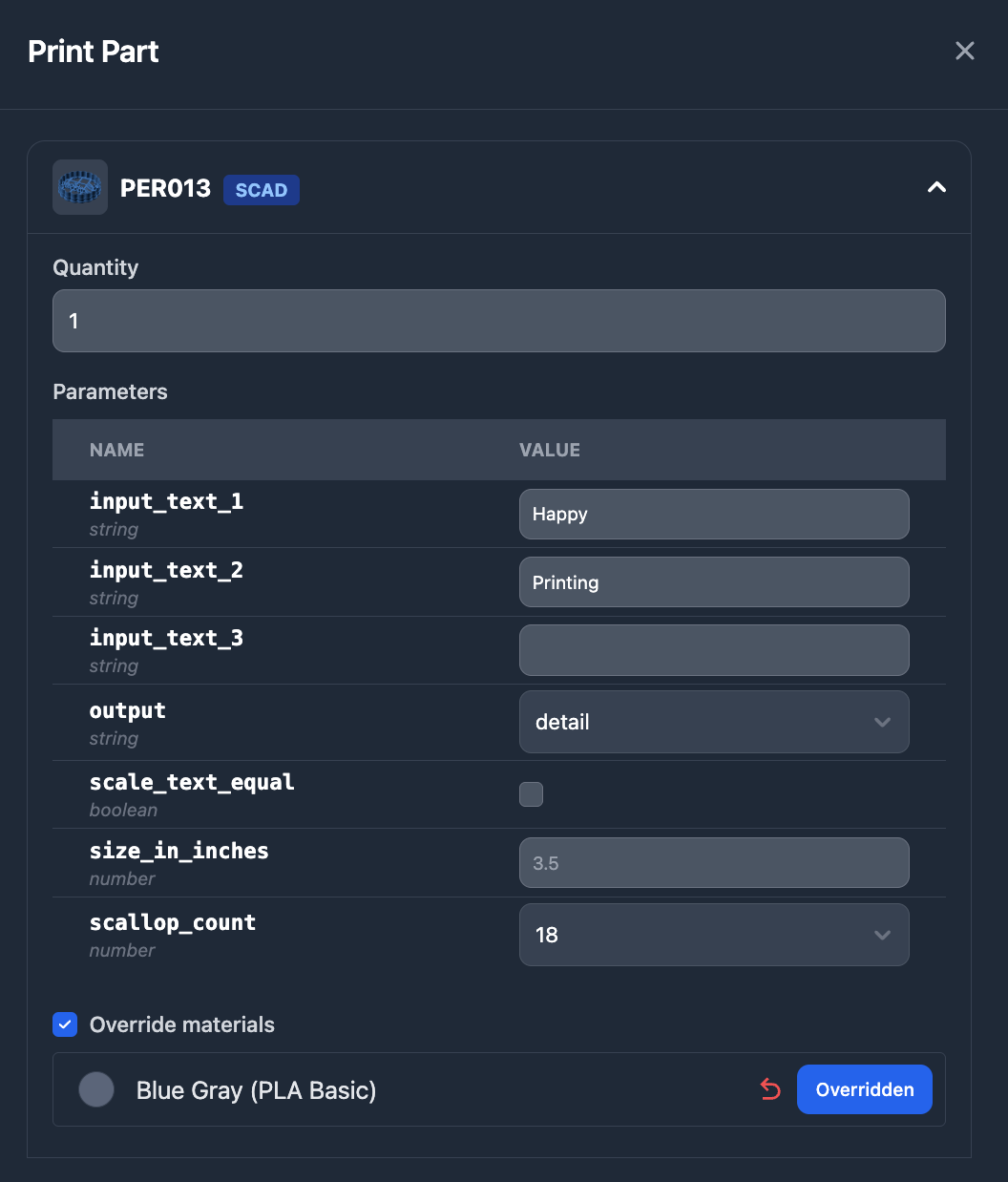Viewport: 1008px width, 1182px height.
Task: Click the Quantity input field
Action: point(498,321)
